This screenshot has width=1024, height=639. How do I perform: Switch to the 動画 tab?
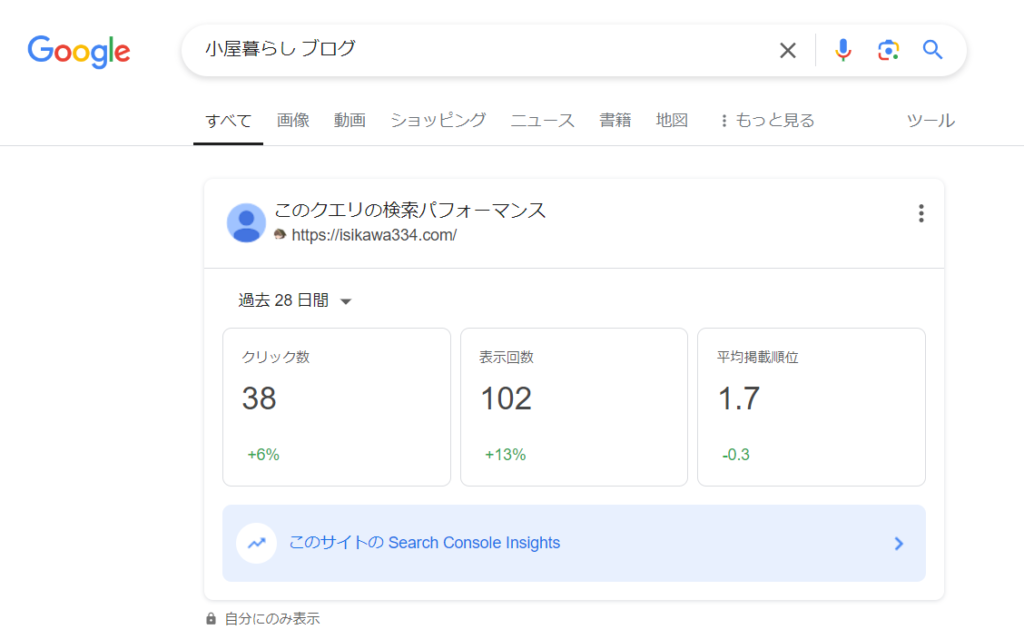point(349,120)
